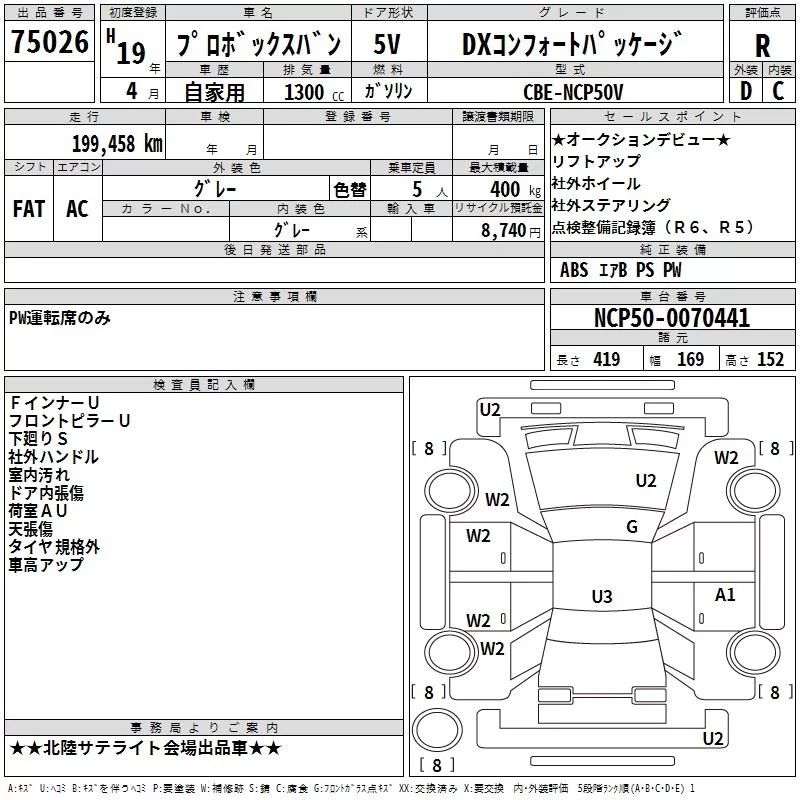
Task: Click the 社外ホイール sales point
Action: (x=596, y=183)
